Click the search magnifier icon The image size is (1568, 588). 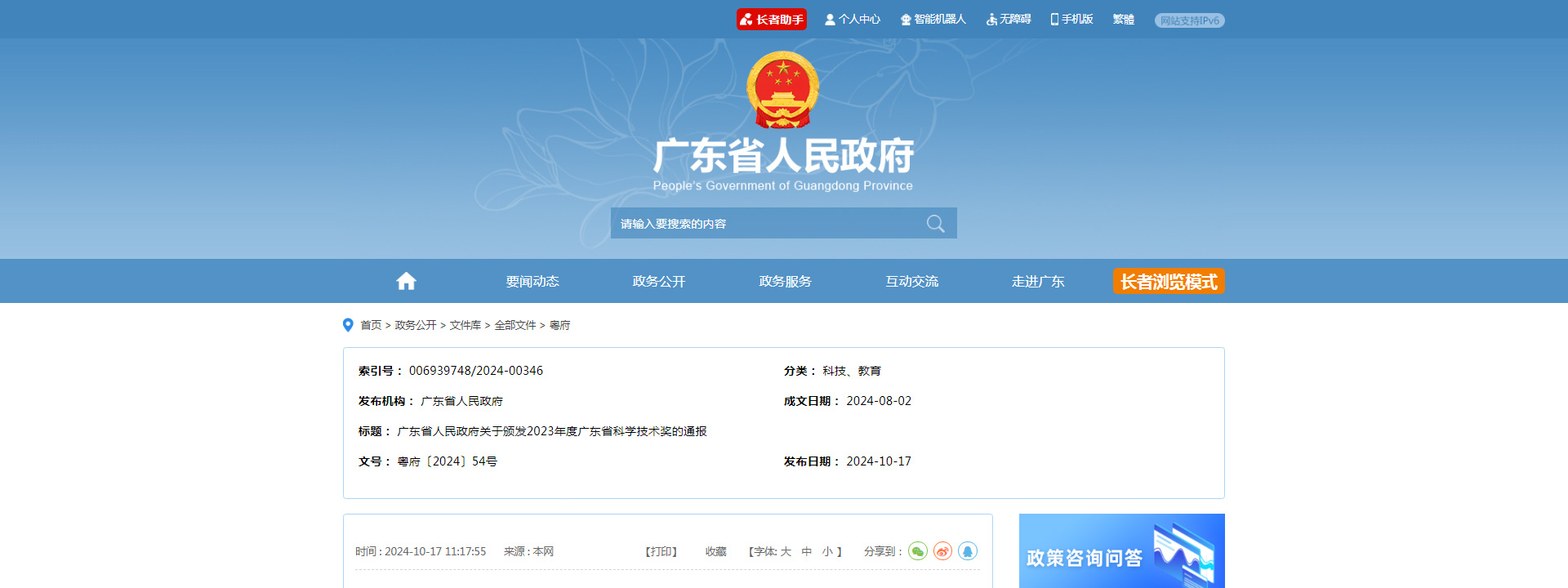935,224
